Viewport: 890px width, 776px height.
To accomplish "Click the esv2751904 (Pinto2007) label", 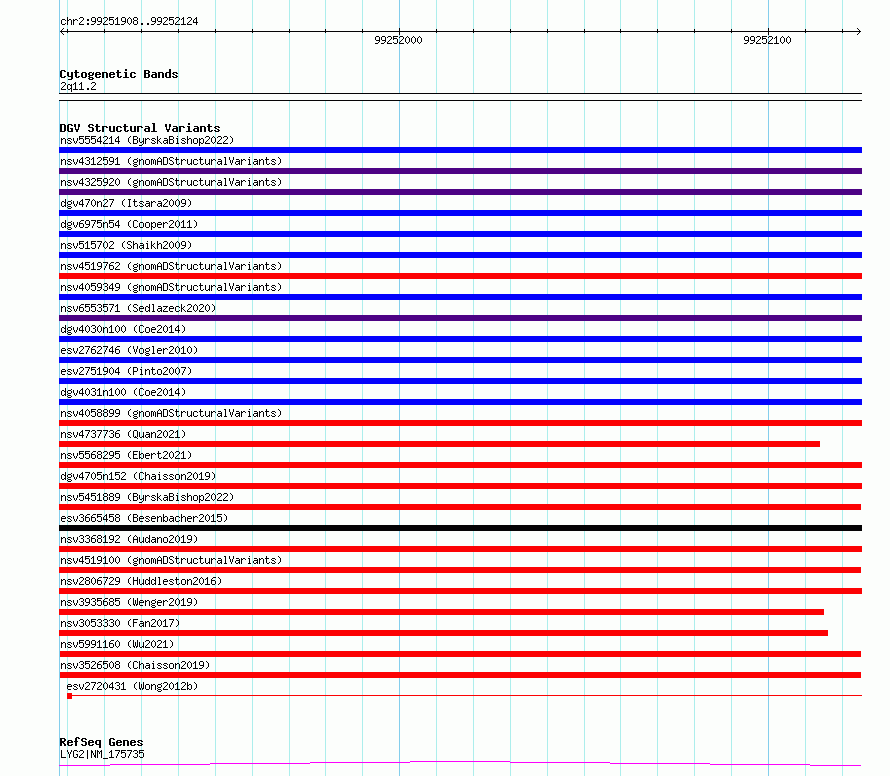I will click(126, 371).
